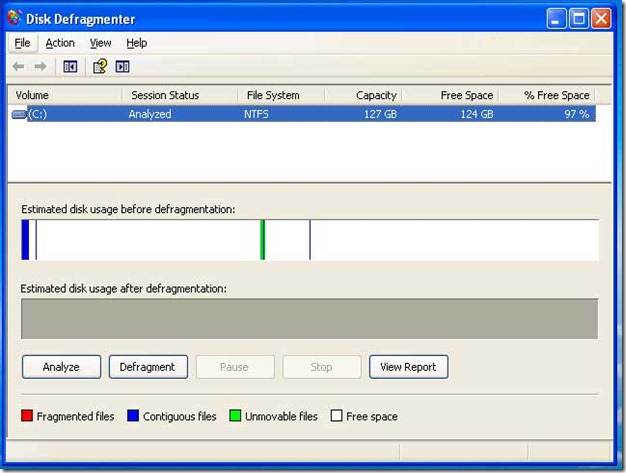Open the Help menu

pos(137,43)
